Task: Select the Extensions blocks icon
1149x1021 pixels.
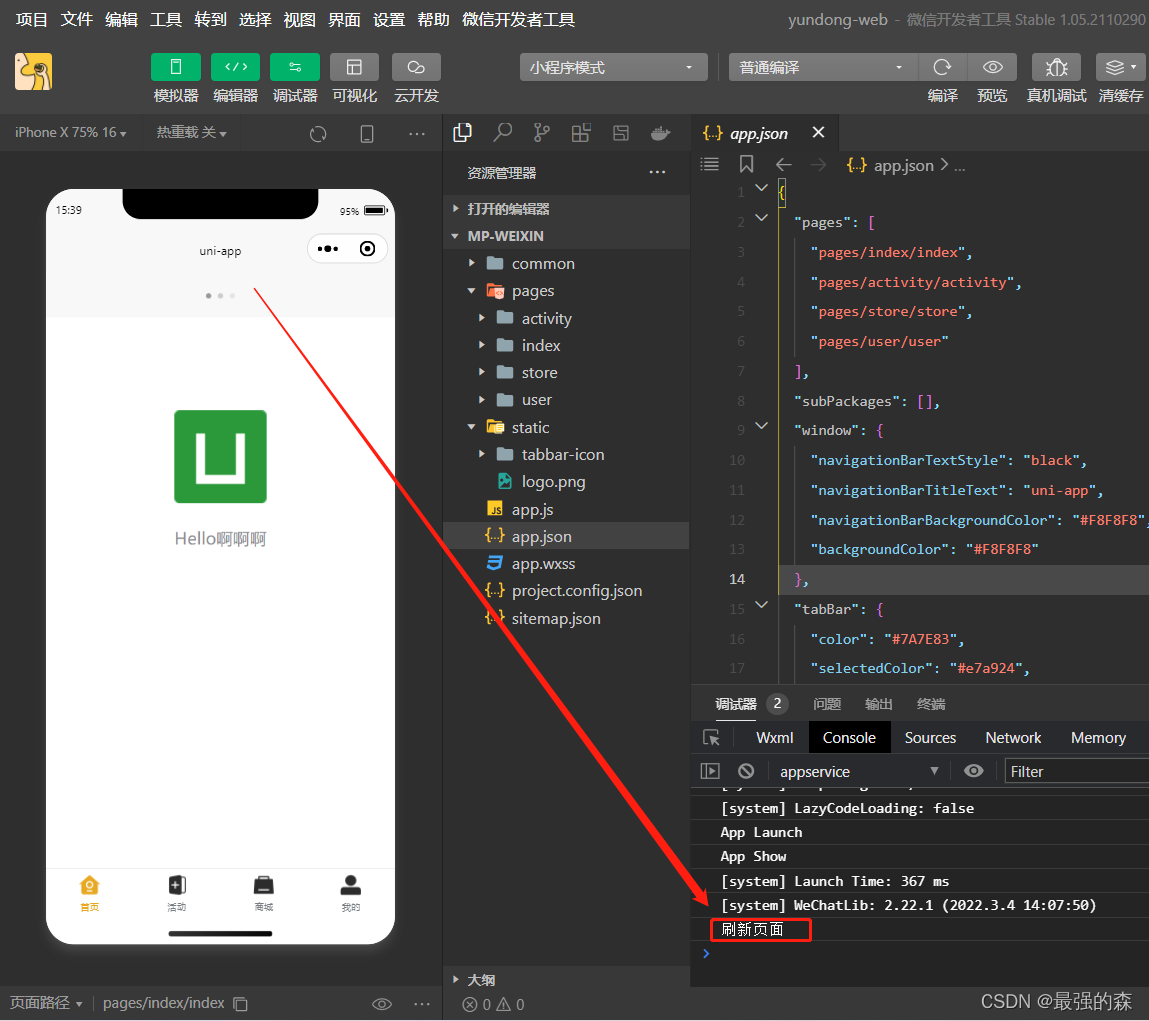Action: [581, 133]
